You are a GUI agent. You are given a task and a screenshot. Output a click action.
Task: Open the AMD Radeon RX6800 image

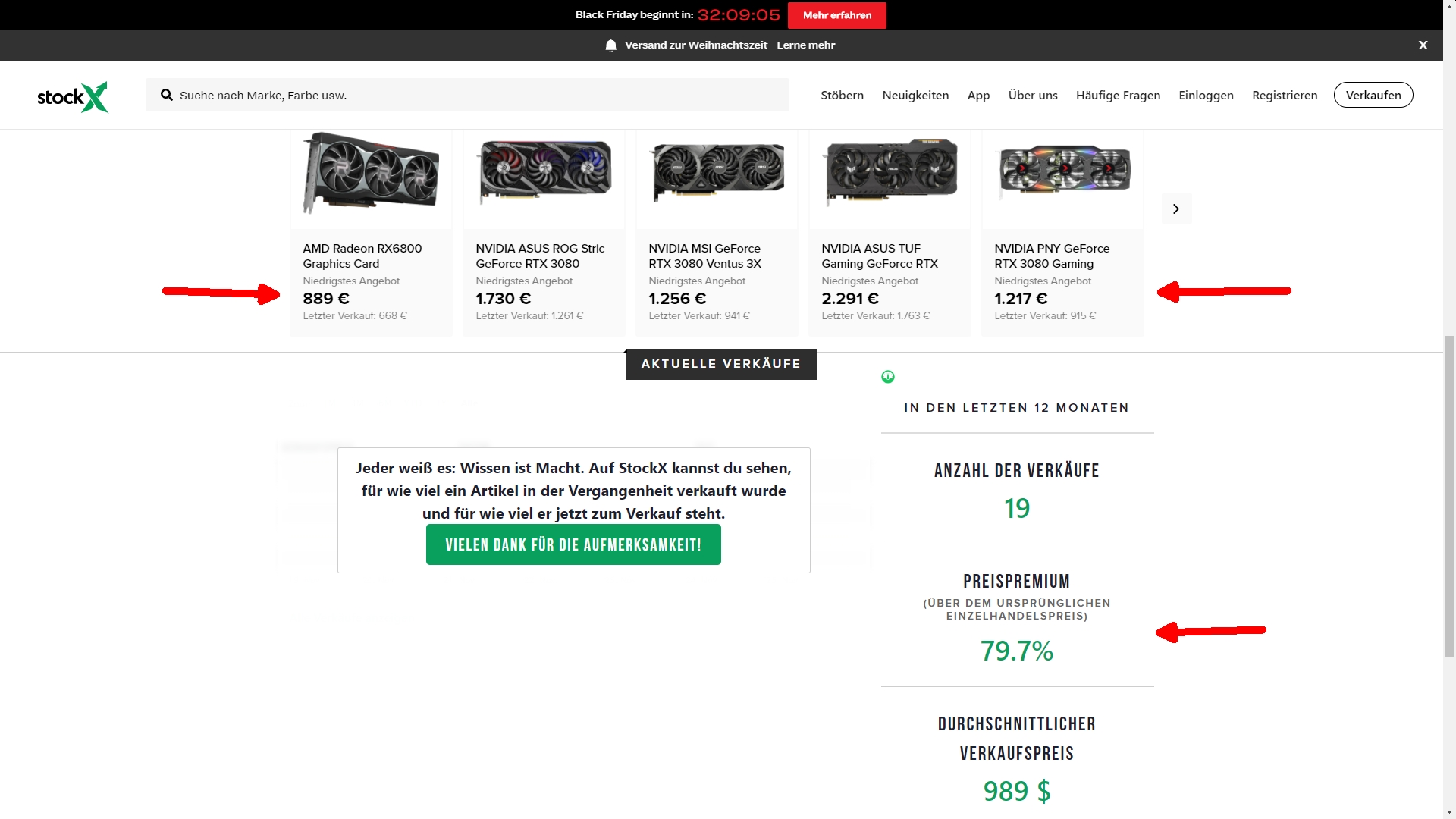tap(371, 174)
